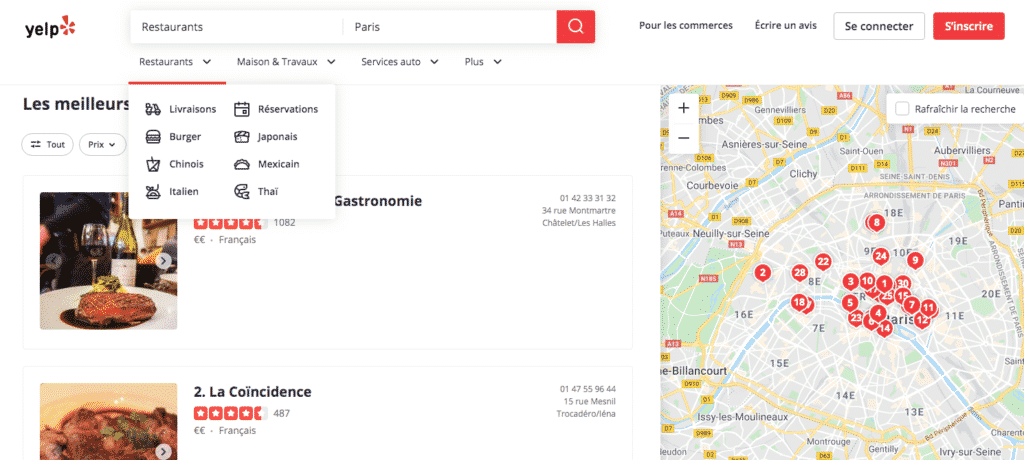Choose Livraisons from the menu
This screenshot has height=460, width=1024.
click(x=193, y=109)
